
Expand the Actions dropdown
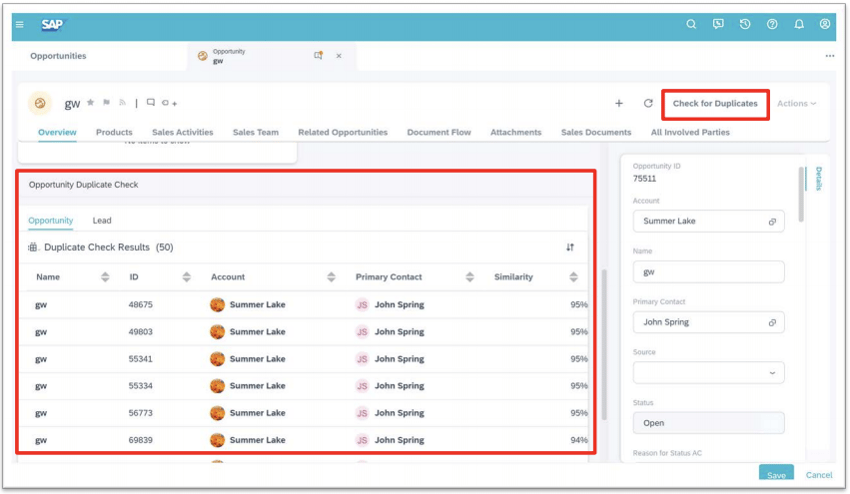click(x=796, y=104)
